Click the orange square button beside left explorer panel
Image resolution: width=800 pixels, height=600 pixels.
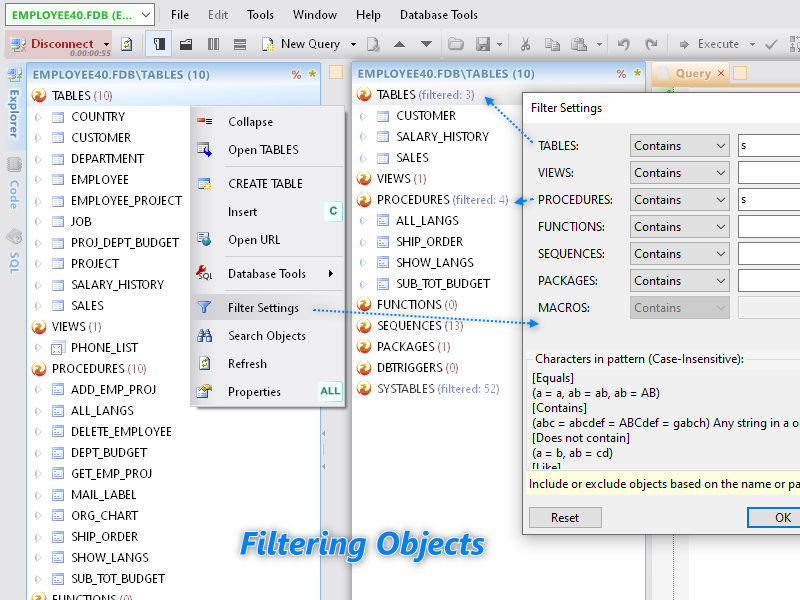(336, 72)
